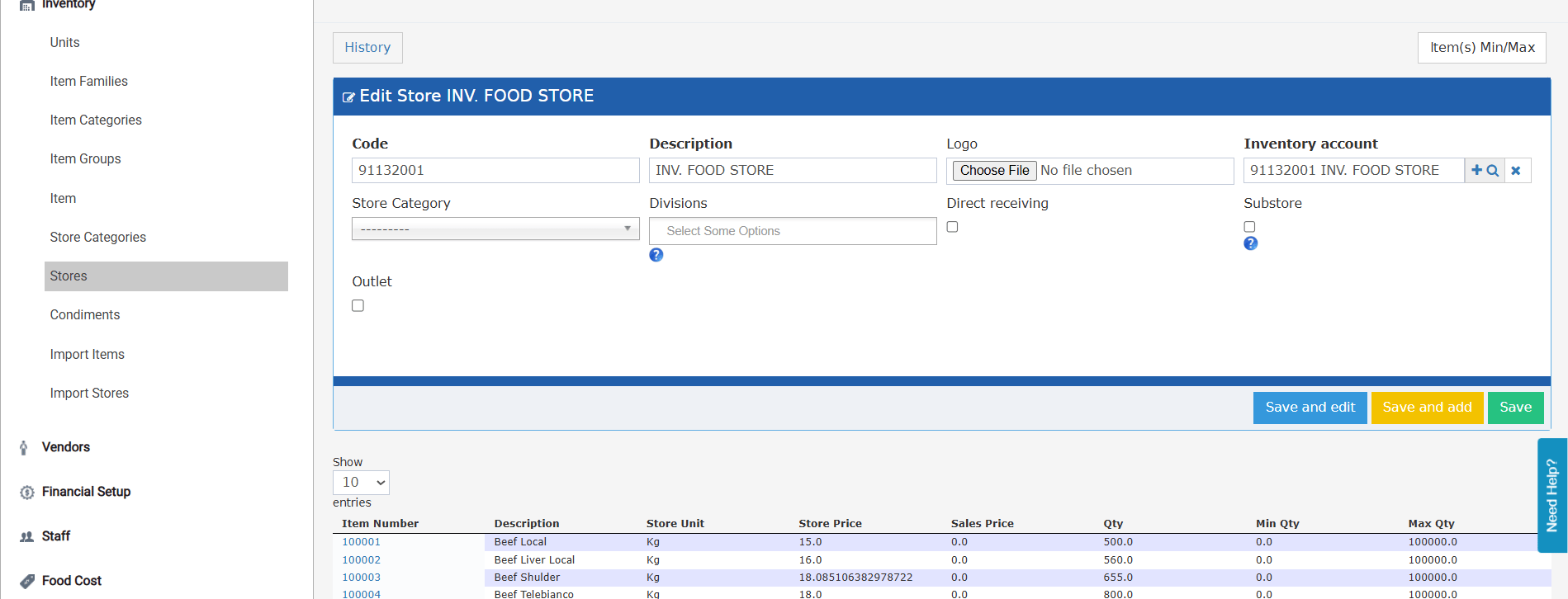Click the Inventory icon in the sidebar

27,4
